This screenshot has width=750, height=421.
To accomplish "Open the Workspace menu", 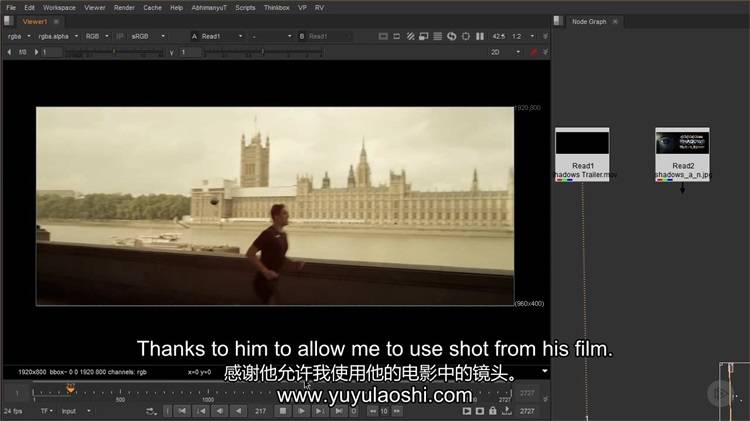I will point(59,8).
